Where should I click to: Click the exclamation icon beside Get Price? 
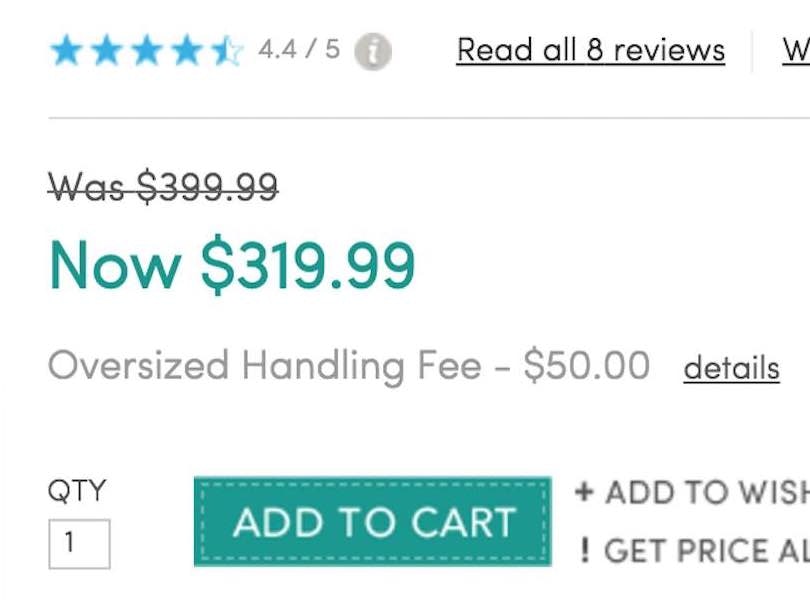584,550
